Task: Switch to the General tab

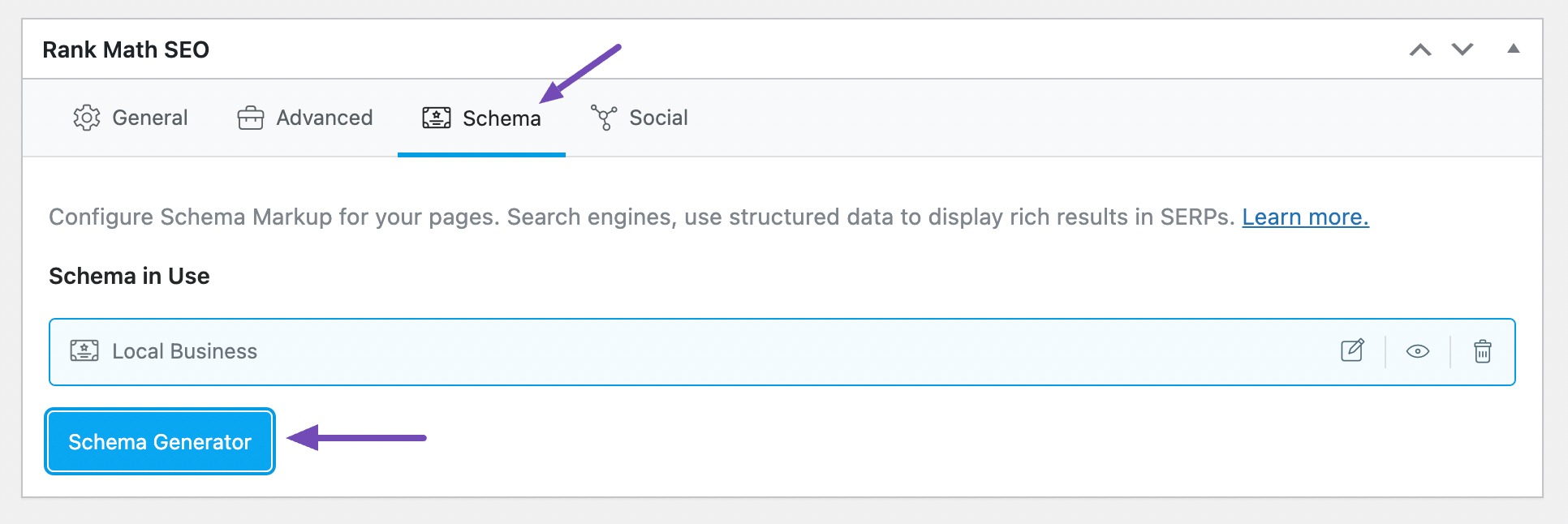Action: 150,118
